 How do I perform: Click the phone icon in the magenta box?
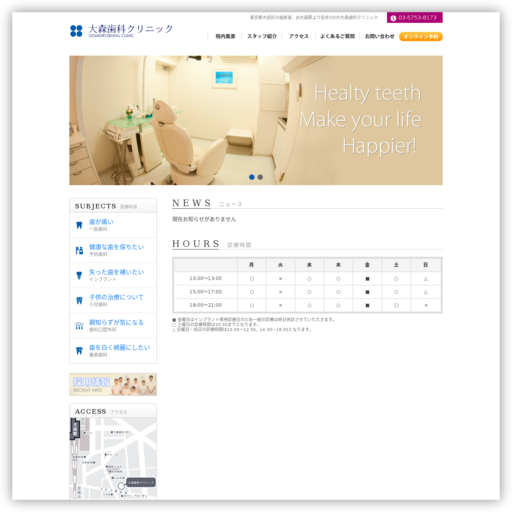(393, 18)
